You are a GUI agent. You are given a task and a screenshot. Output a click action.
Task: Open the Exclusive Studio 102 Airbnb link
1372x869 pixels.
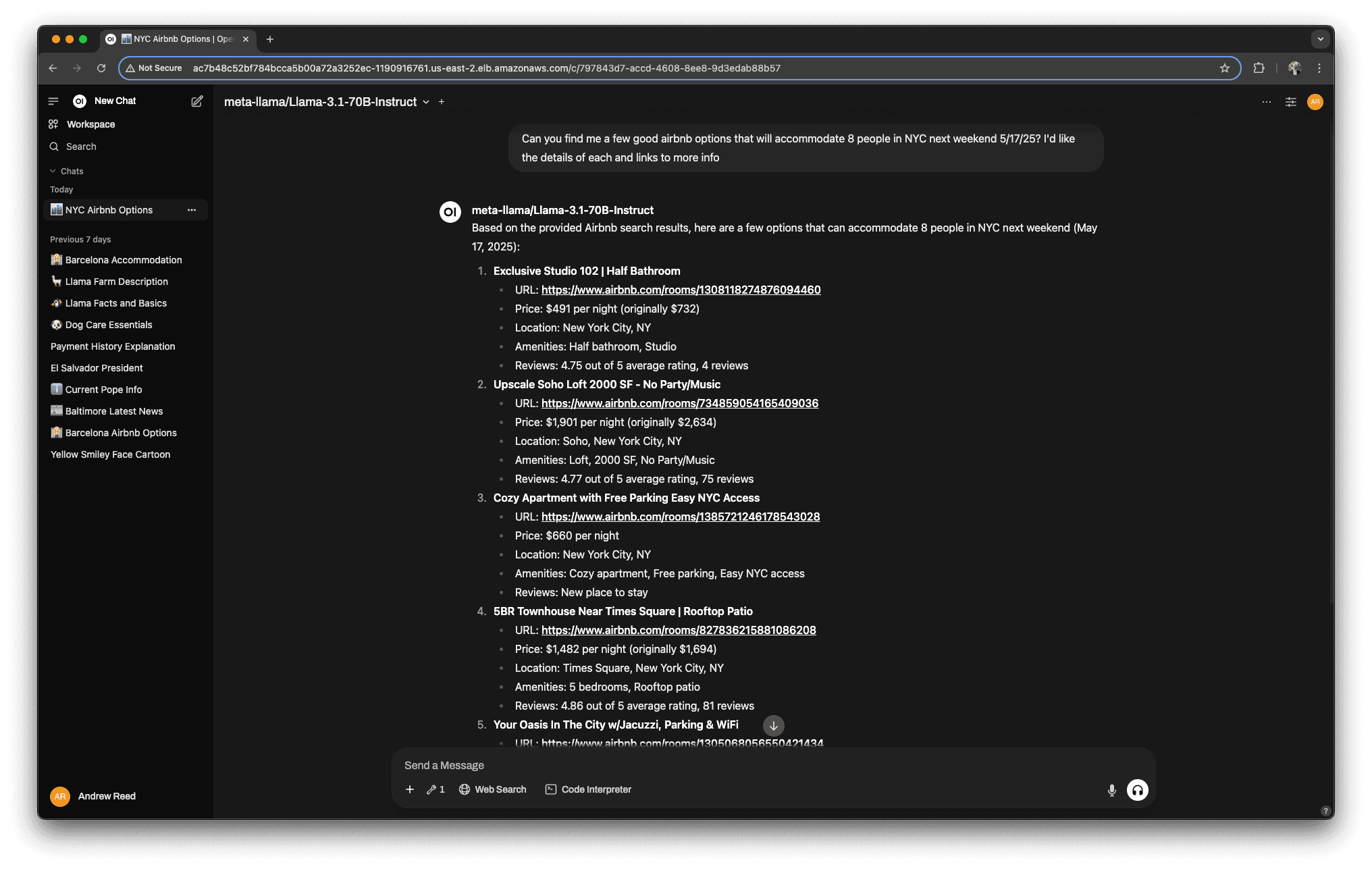click(681, 290)
